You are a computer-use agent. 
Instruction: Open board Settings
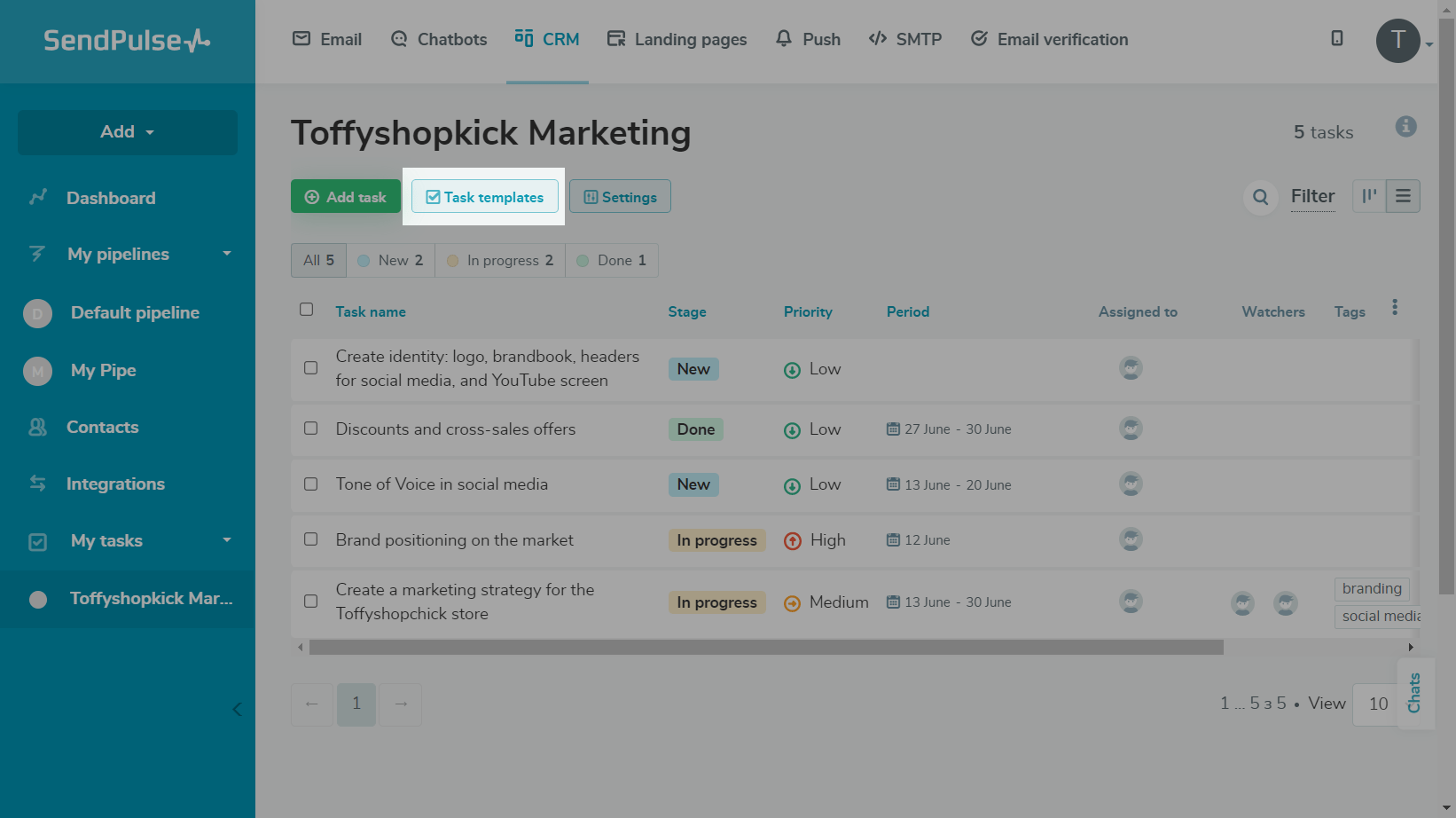pos(620,197)
